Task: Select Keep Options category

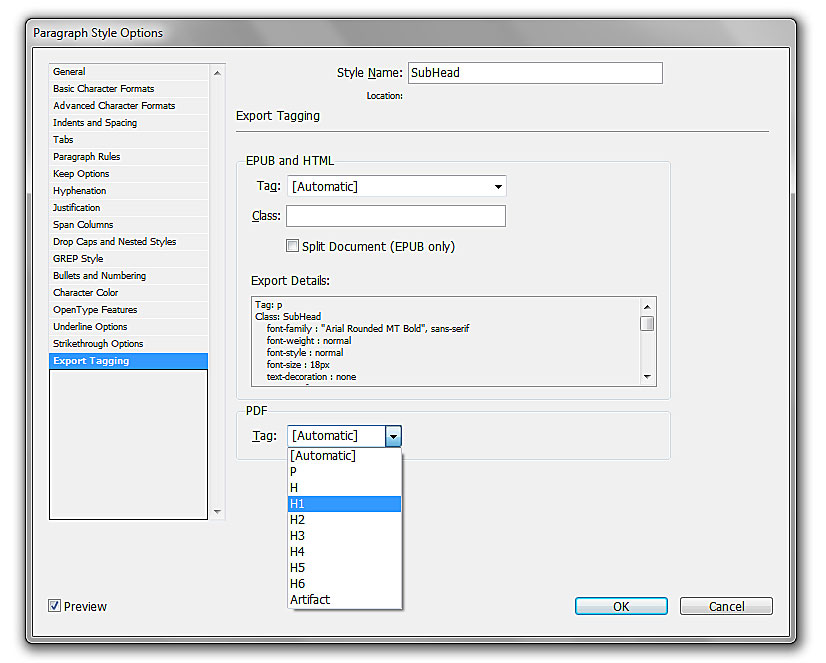Action: pyautogui.click(x=129, y=174)
